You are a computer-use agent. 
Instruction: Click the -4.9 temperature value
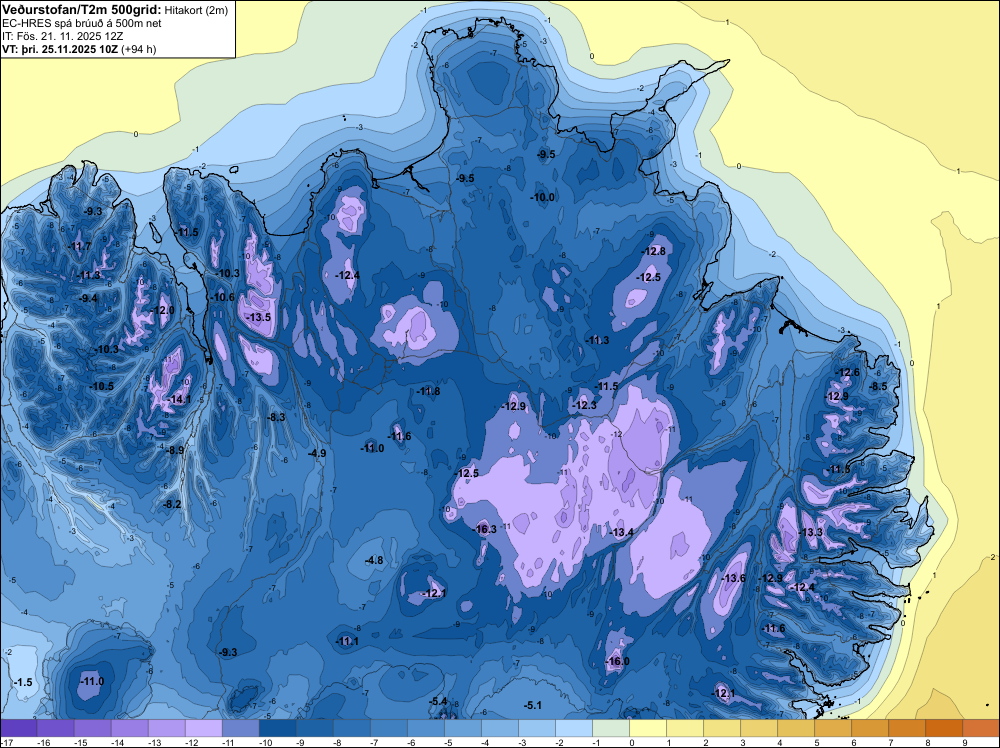[x=318, y=453]
